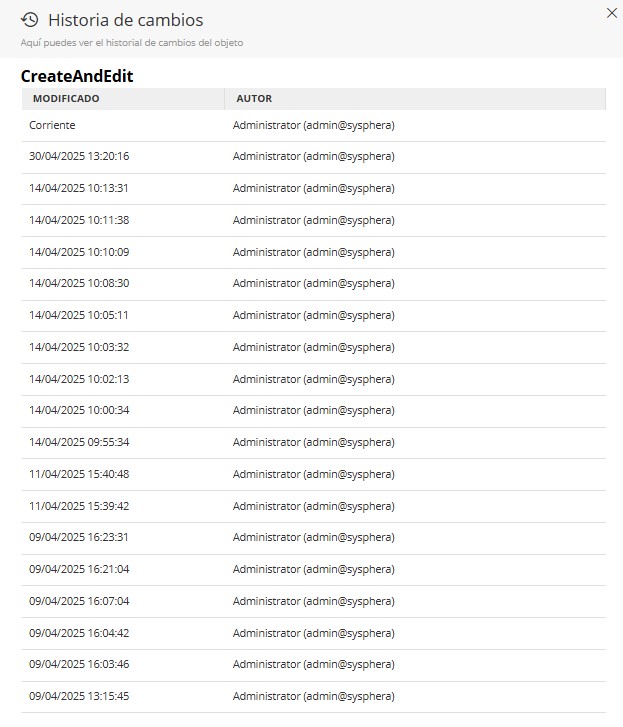Pick the 09/04/2025 16:07:04 revision
Viewport: 623px width, 727px height.
click(x=79, y=601)
